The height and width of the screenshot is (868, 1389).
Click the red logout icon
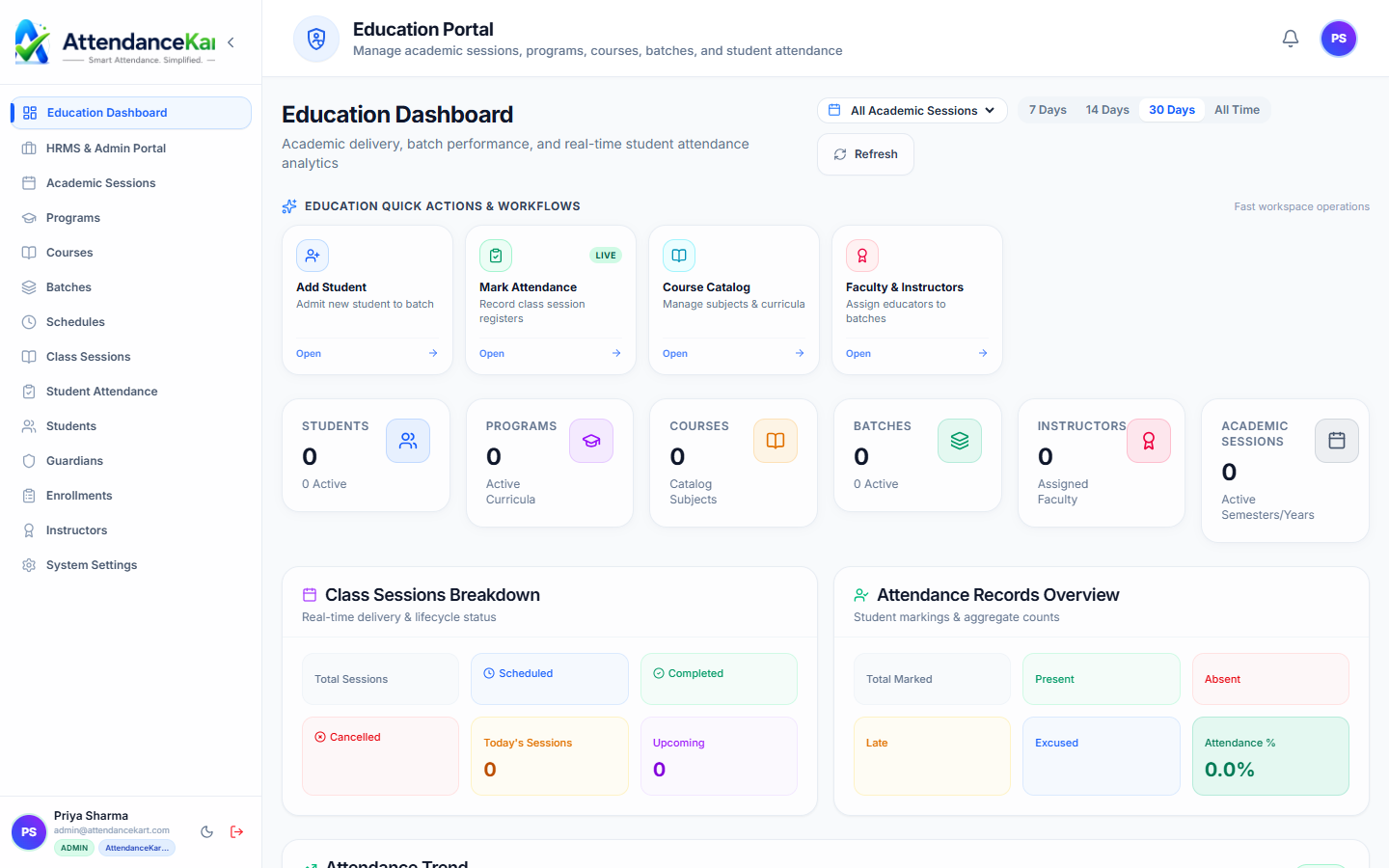237,832
